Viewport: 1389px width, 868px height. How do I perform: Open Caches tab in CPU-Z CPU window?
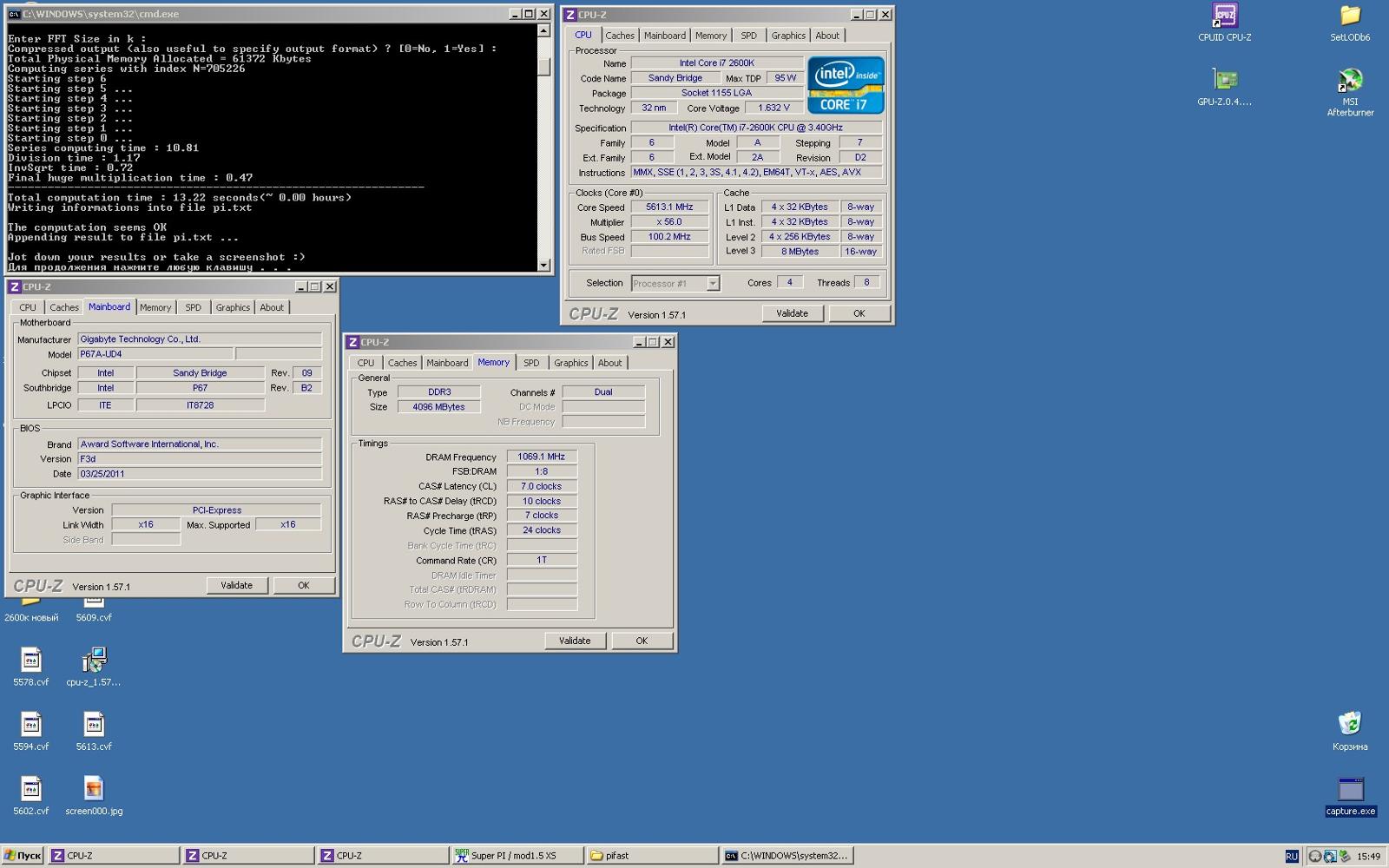coord(620,36)
